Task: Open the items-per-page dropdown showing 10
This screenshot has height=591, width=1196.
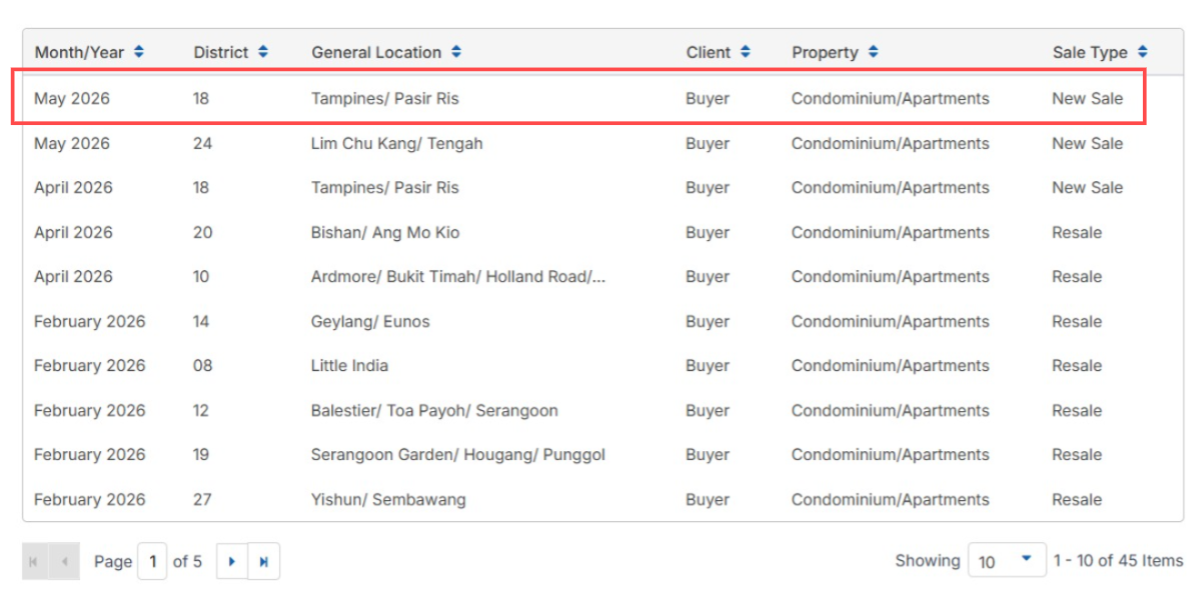Action: tap(1006, 561)
